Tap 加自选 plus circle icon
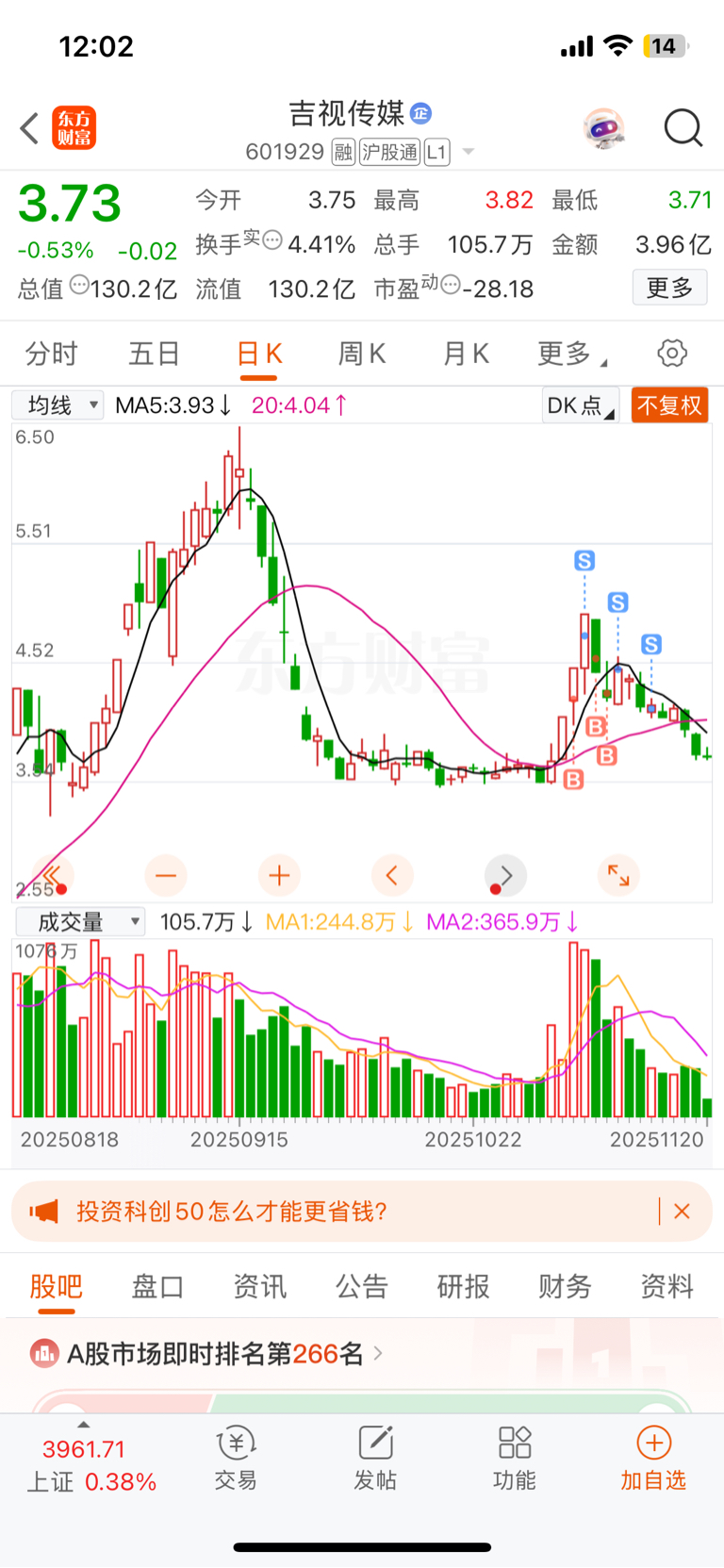 [x=653, y=1444]
